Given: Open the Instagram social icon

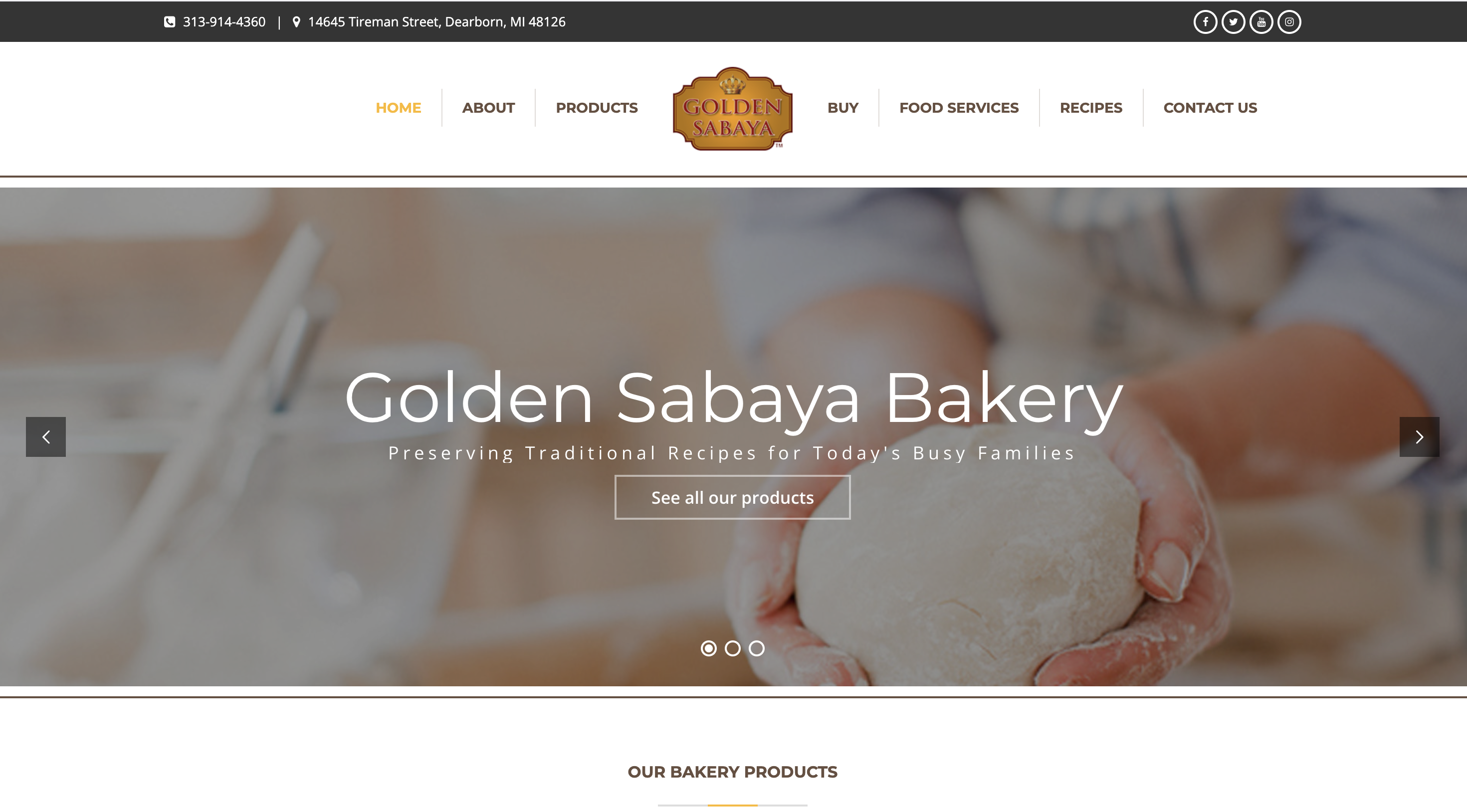Looking at the screenshot, I should (x=1289, y=21).
